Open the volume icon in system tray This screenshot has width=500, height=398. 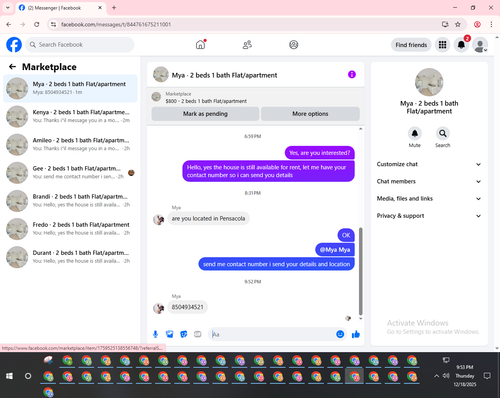pos(446,376)
